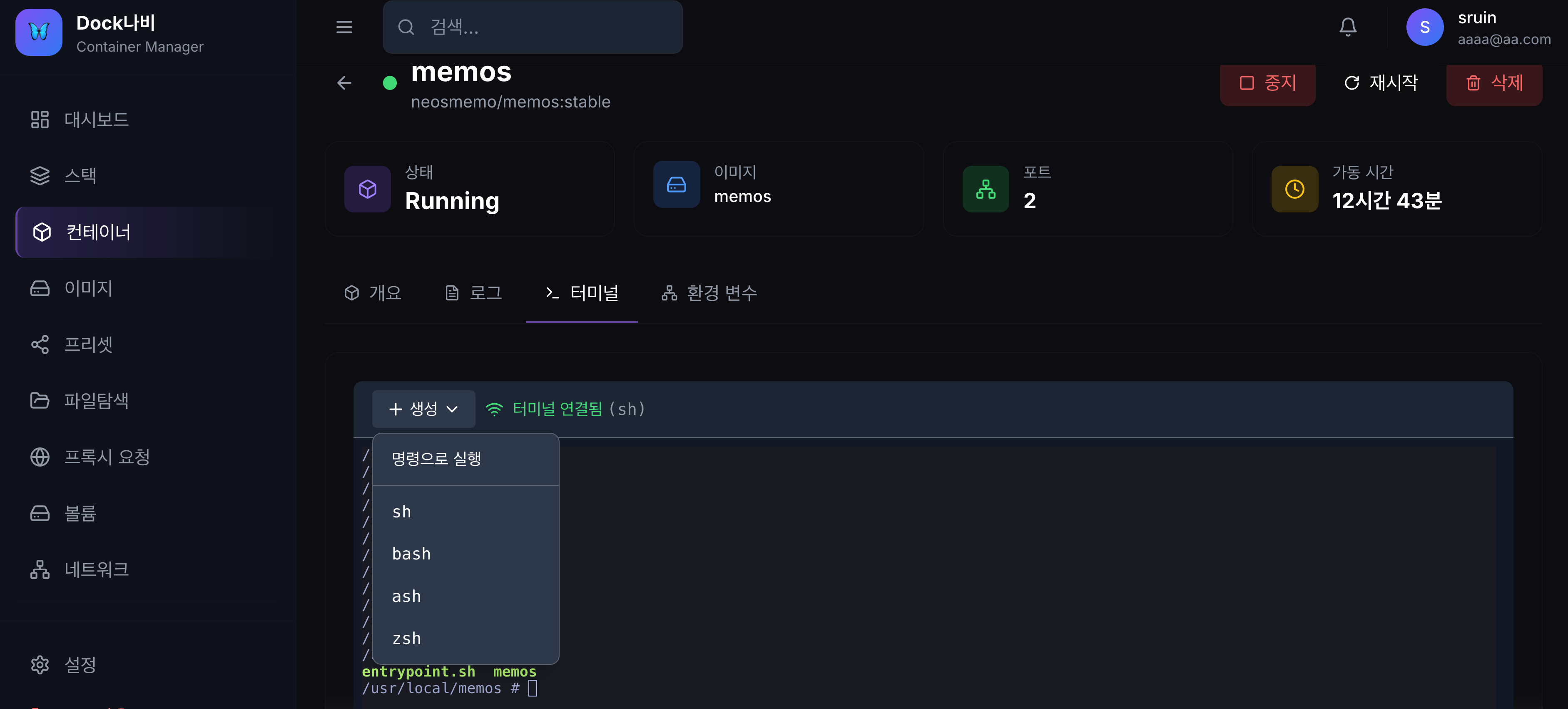
Task: Open 설정 via the gear icon
Action: pyautogui.click(x=40, y=664)
